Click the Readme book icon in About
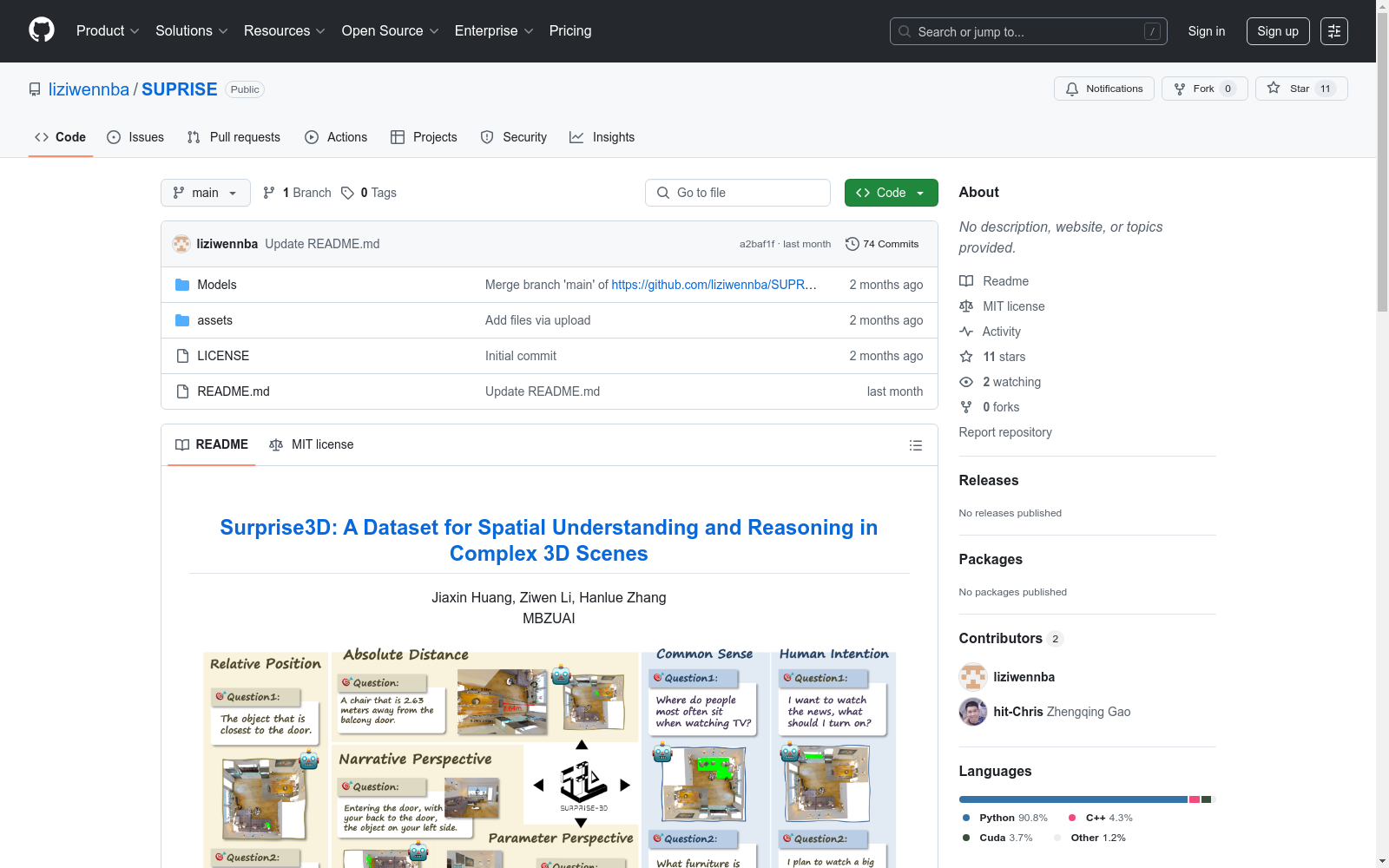The height and width of the screenshot is (868, 1389). tap(966, 281)
